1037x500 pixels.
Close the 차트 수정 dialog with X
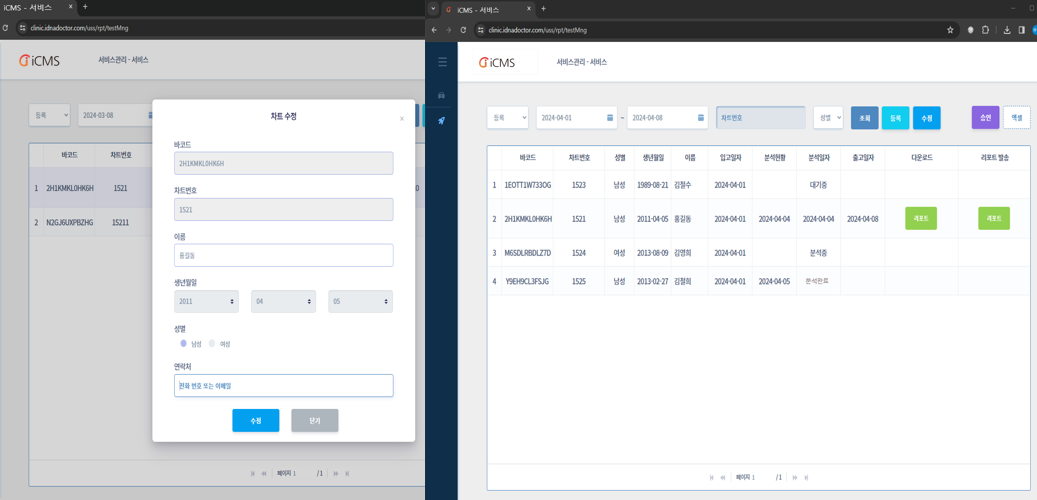point(402,119)
